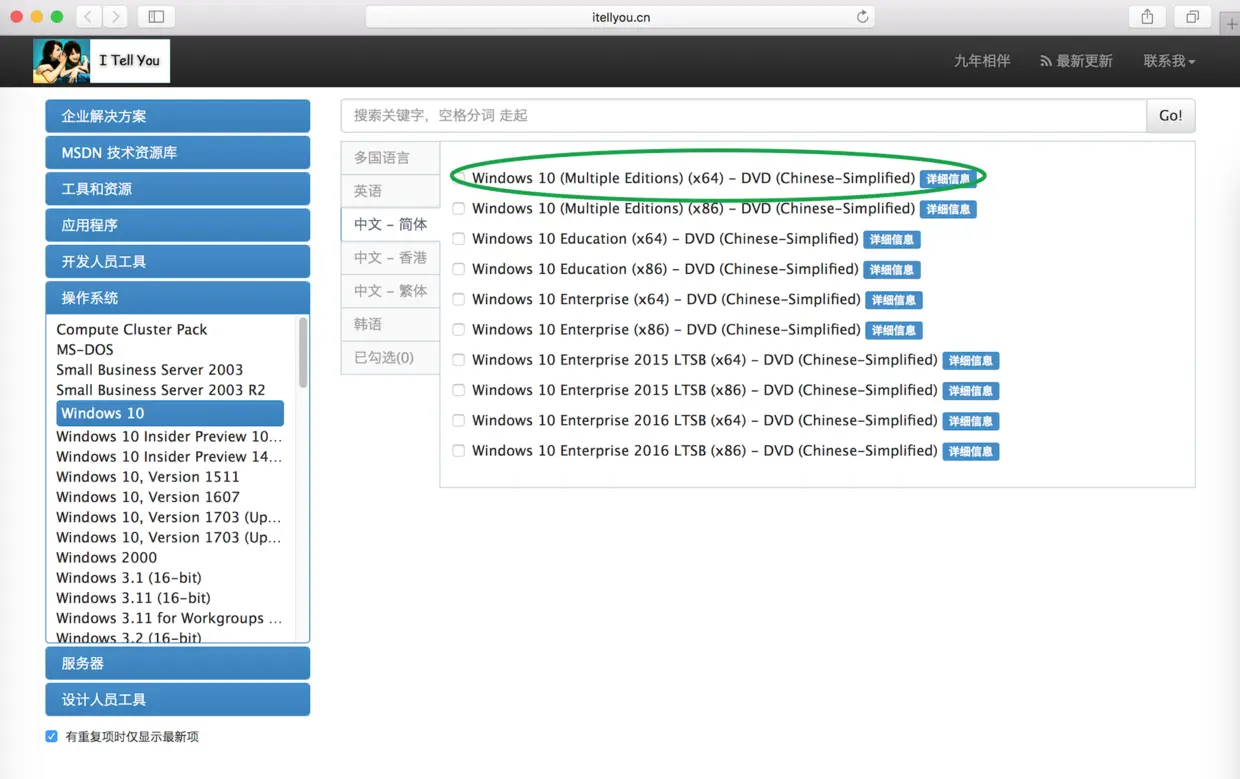The width and height of the screenshot is (1240, 779).
Task: Check Windows 10 Enterprise x86 checkbox
Action: pos(458,329)
